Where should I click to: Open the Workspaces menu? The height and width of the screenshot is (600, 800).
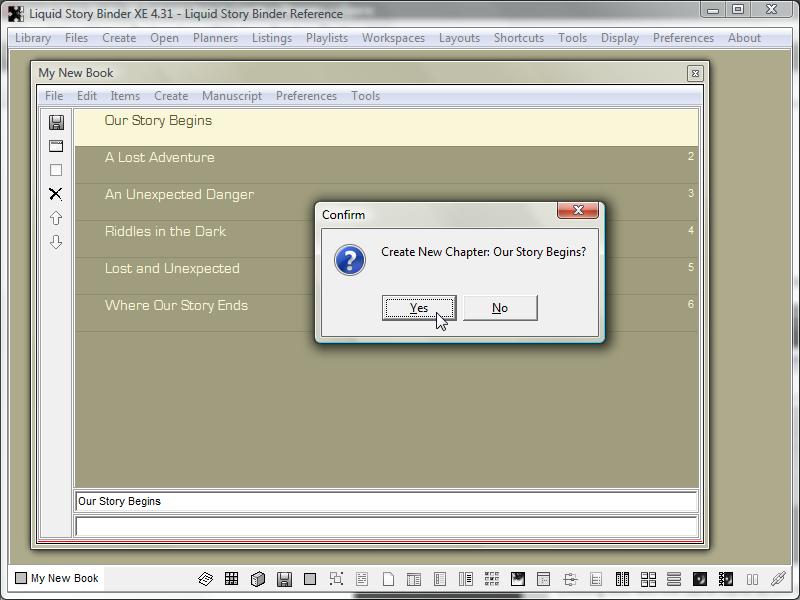[393, 38]
